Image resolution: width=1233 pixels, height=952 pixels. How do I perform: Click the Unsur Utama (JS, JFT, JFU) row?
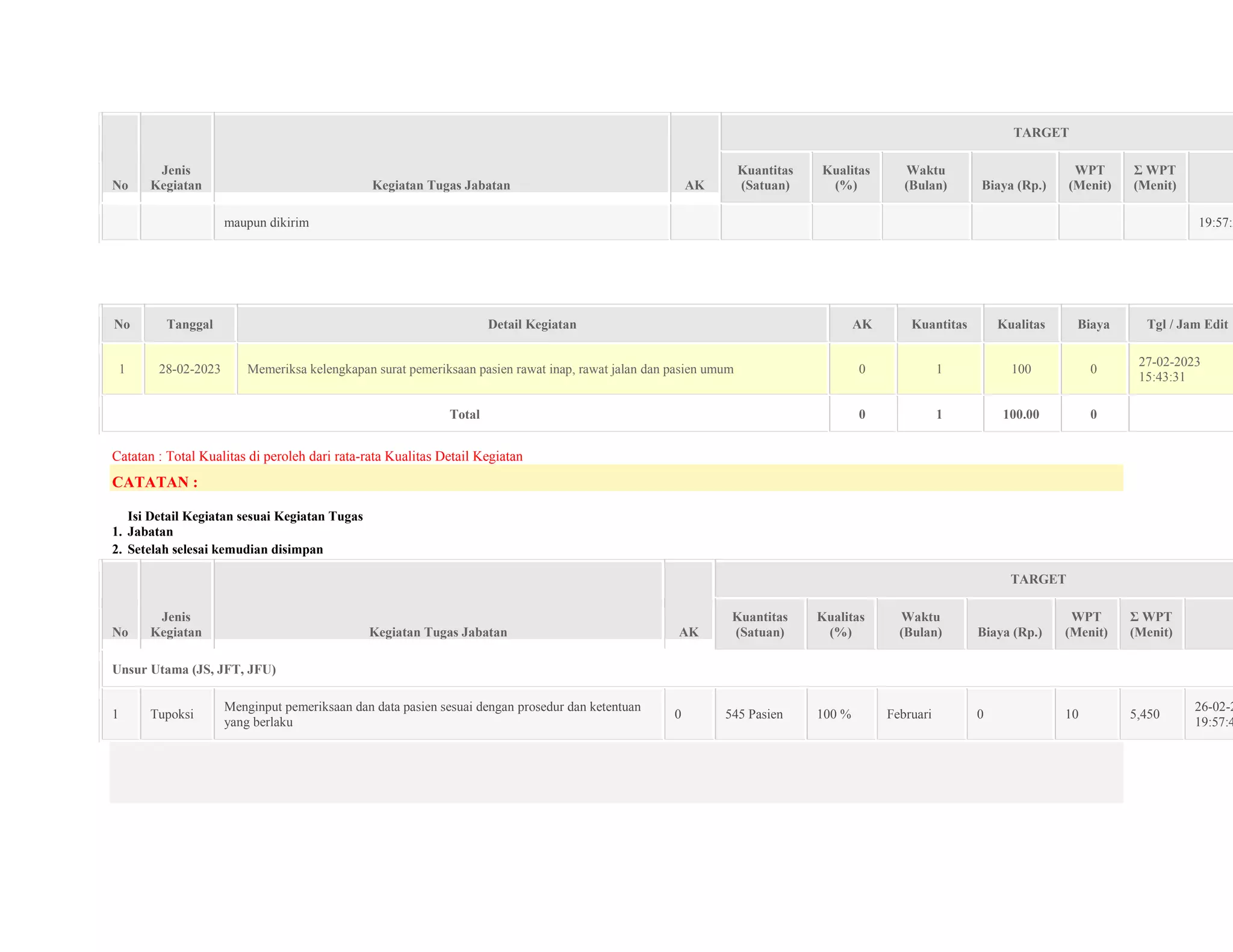[194, 669]
